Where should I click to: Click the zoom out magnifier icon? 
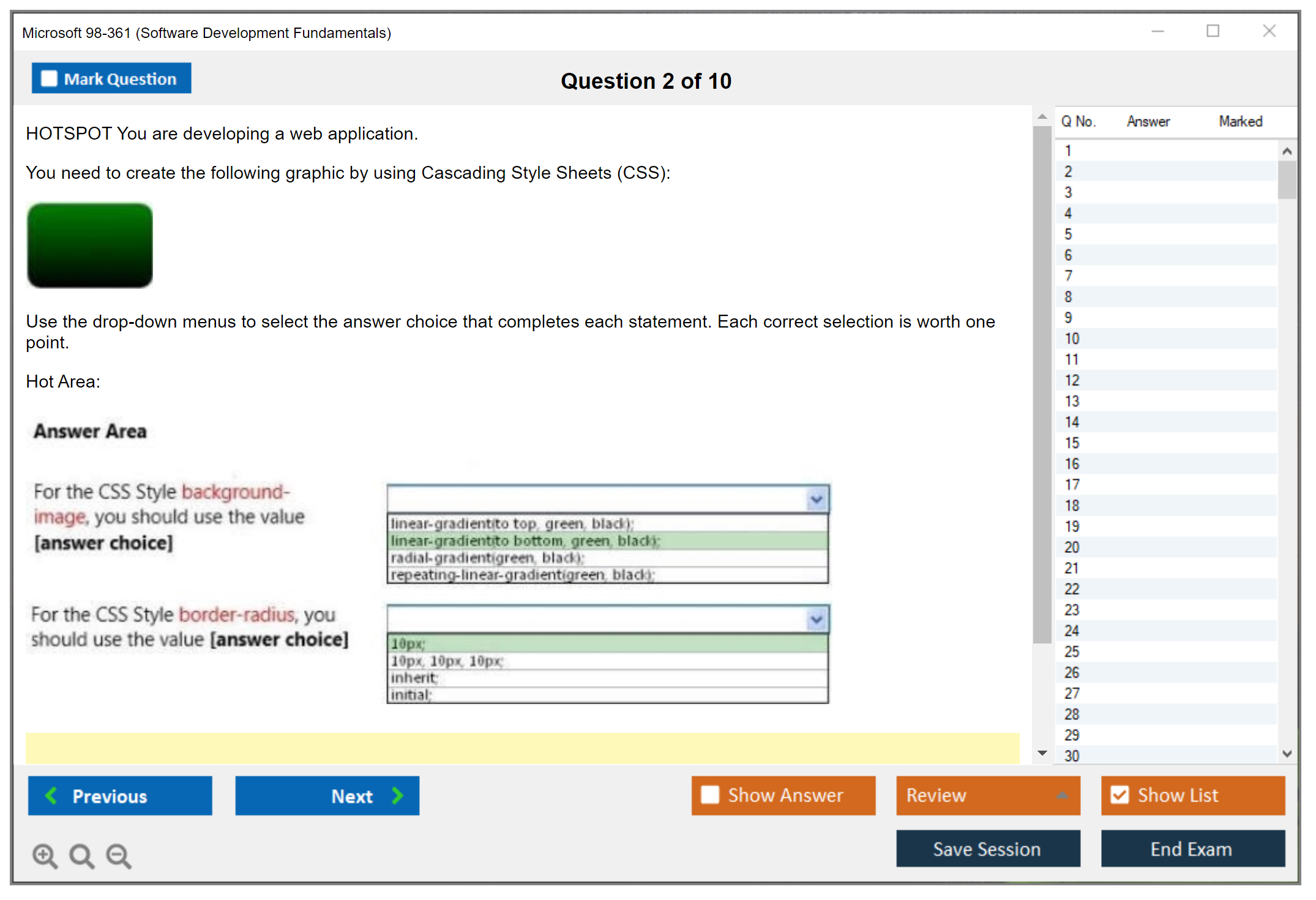pyautogui.click(x=119, y=855)
